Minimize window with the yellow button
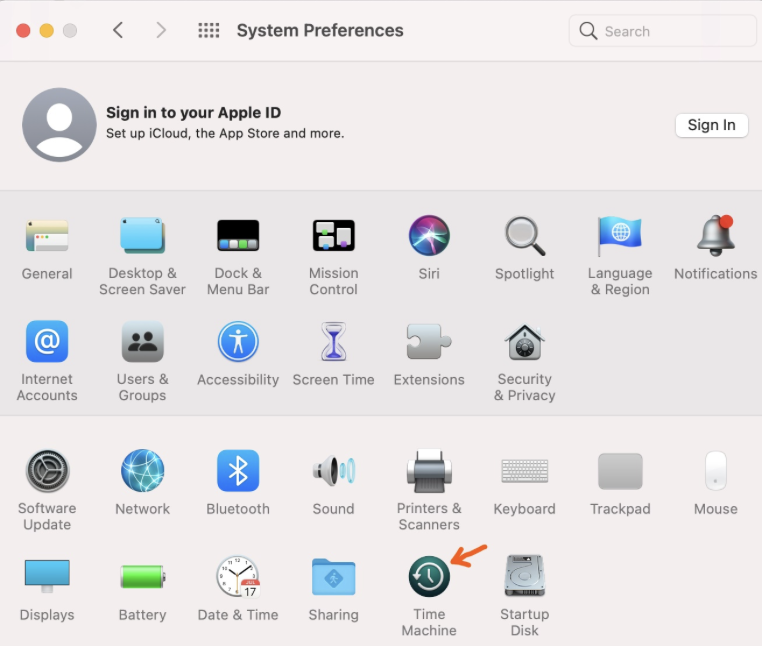This screenshot has height=646, width=762. pos(47,31)
